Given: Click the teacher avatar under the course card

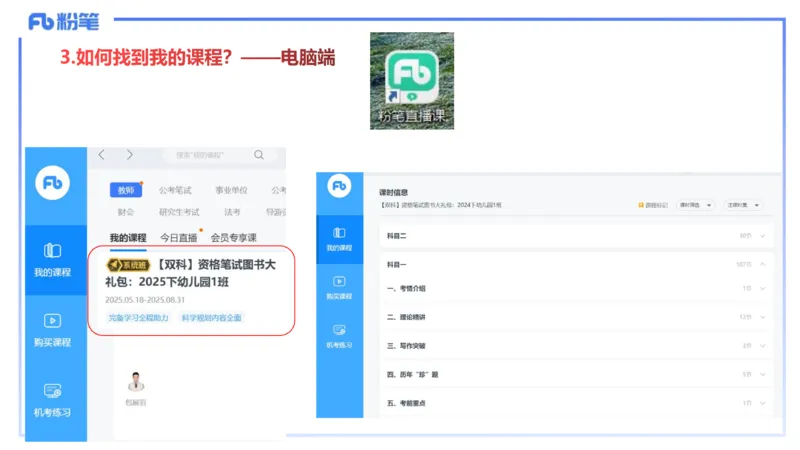Looking at the screenshot, I should 136,382.
